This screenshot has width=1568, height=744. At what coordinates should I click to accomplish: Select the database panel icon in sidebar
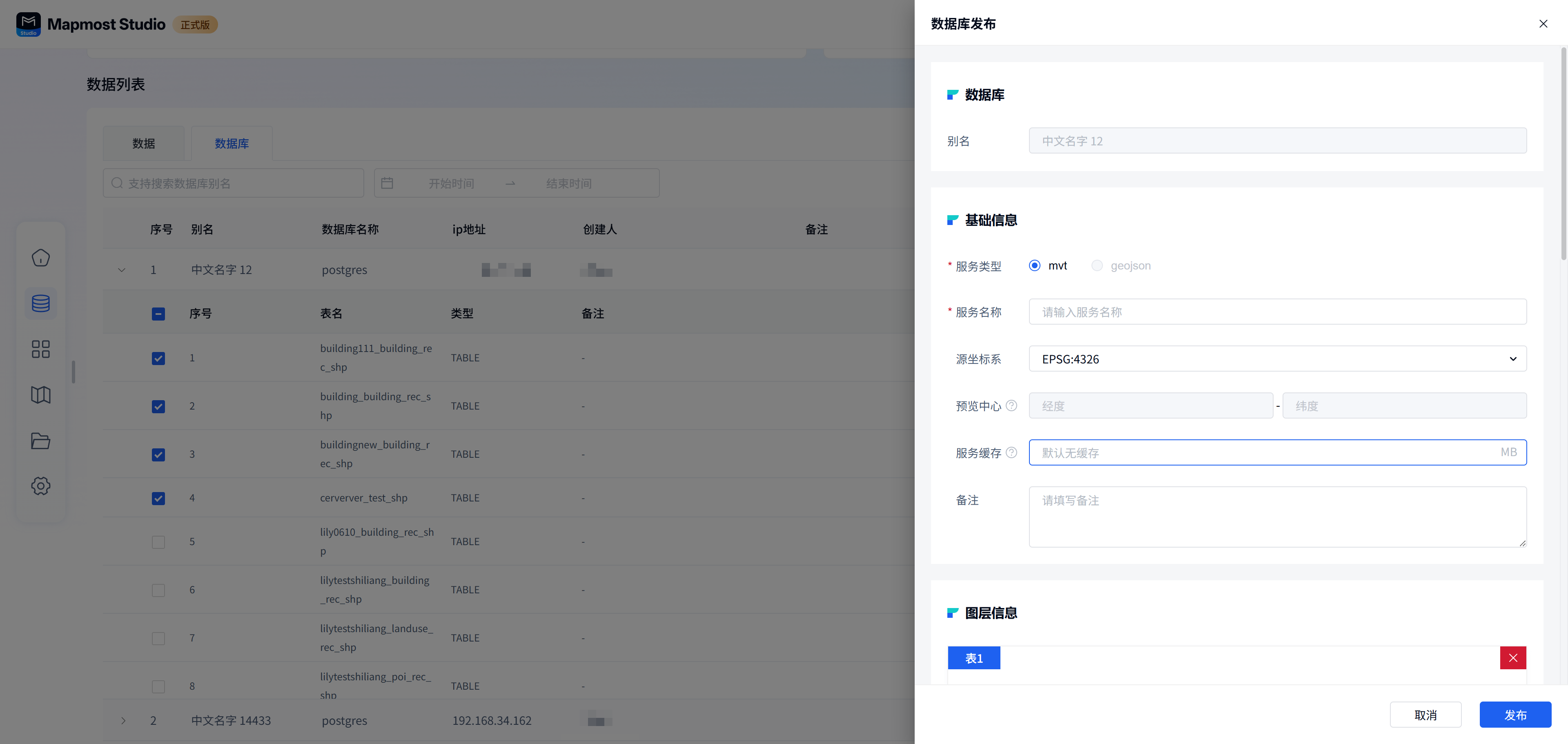pyautogui.click(x=40, y=303)
